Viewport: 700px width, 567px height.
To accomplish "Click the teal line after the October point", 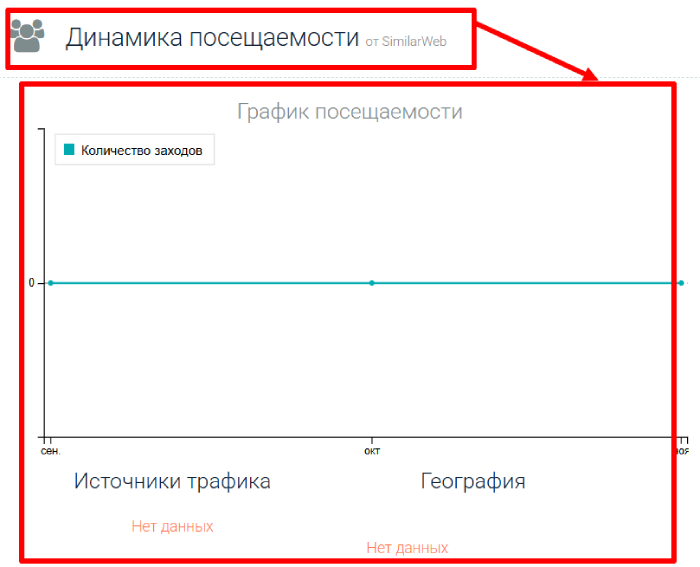I will pyautogui.click(x=525, y=283).
